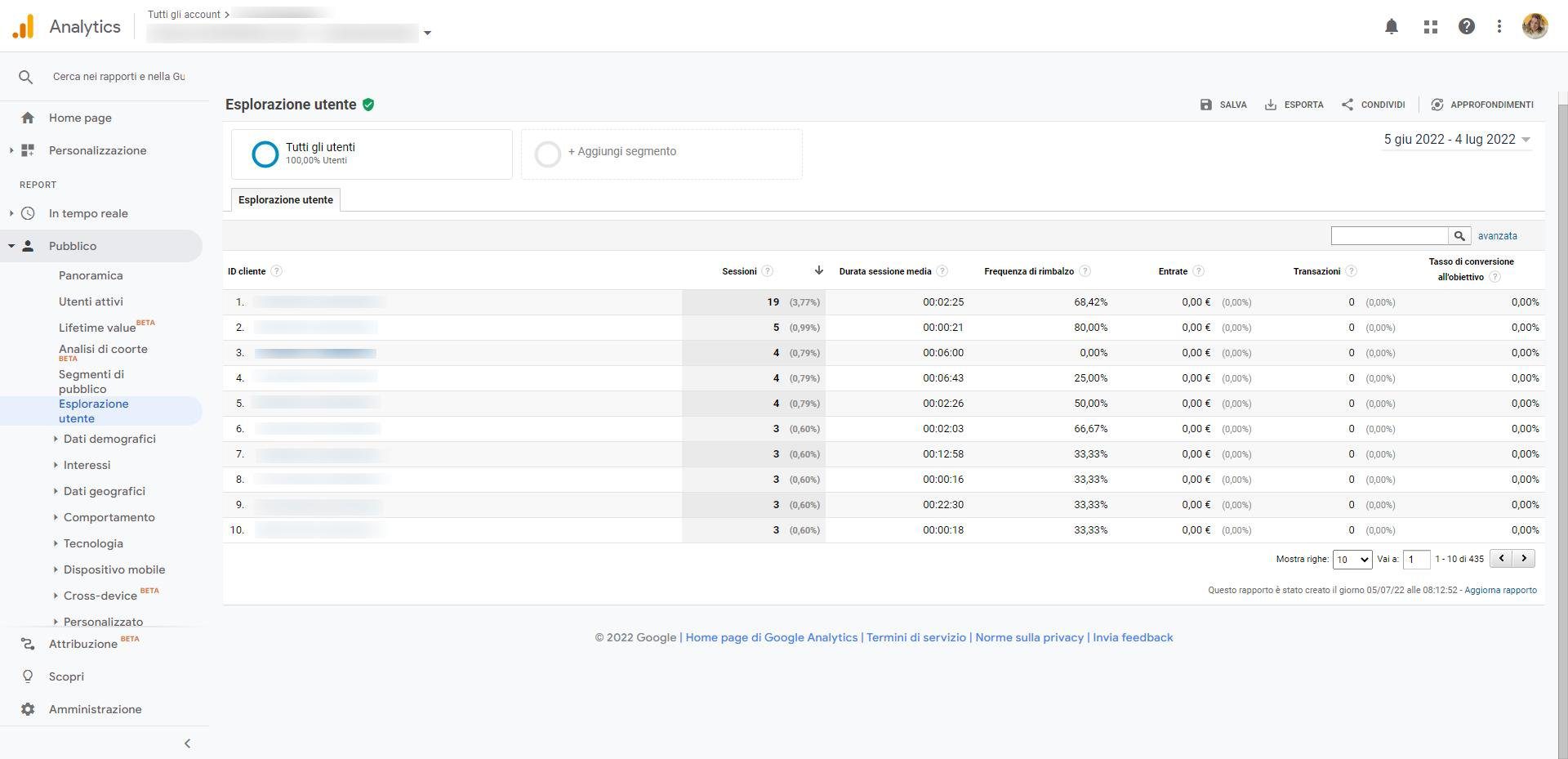Open the Google apps grid icon
This screenshot has height=759, width=1568.
tap(1430, 27)
